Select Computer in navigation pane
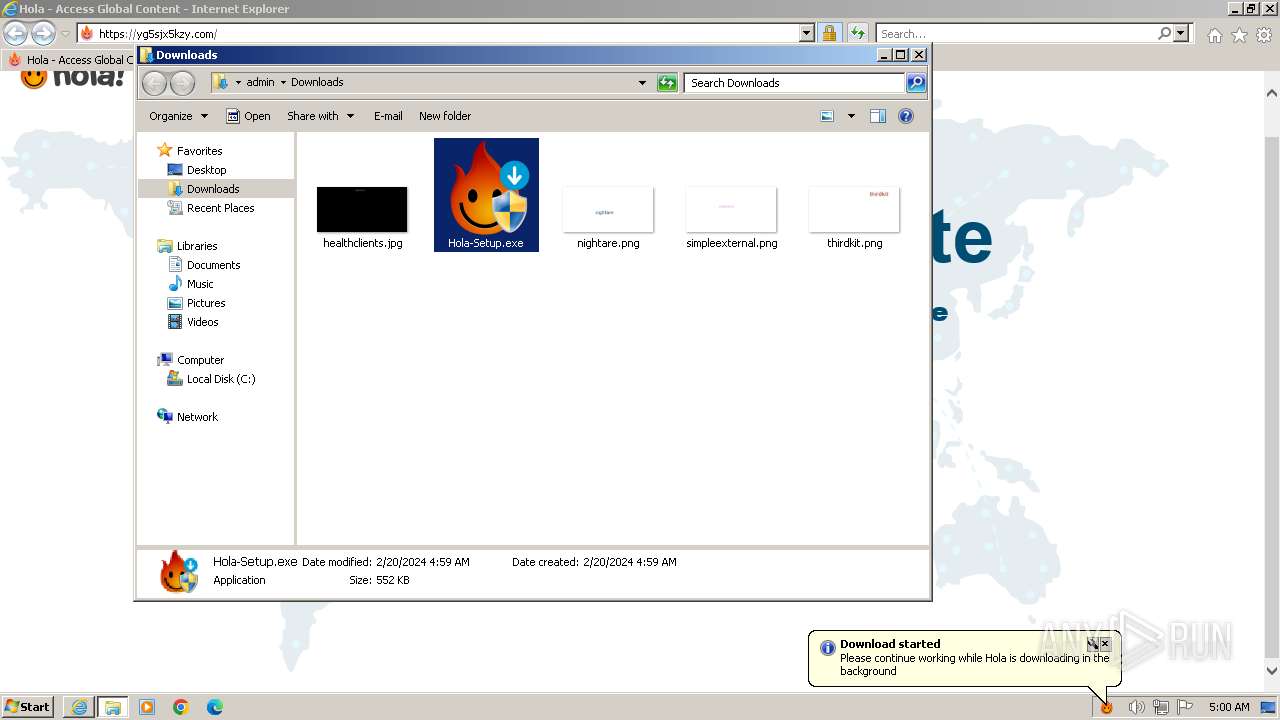The width and height of the screenshot is (1280, 720). pyautogui.click(x=200, y=360)
